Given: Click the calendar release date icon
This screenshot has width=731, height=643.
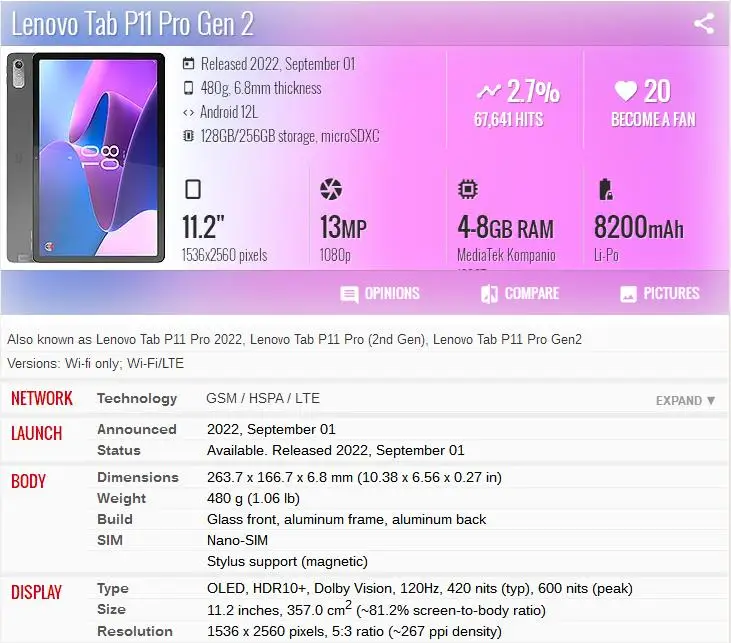Looking at the screenshot, I should click(x=188, y=63).
